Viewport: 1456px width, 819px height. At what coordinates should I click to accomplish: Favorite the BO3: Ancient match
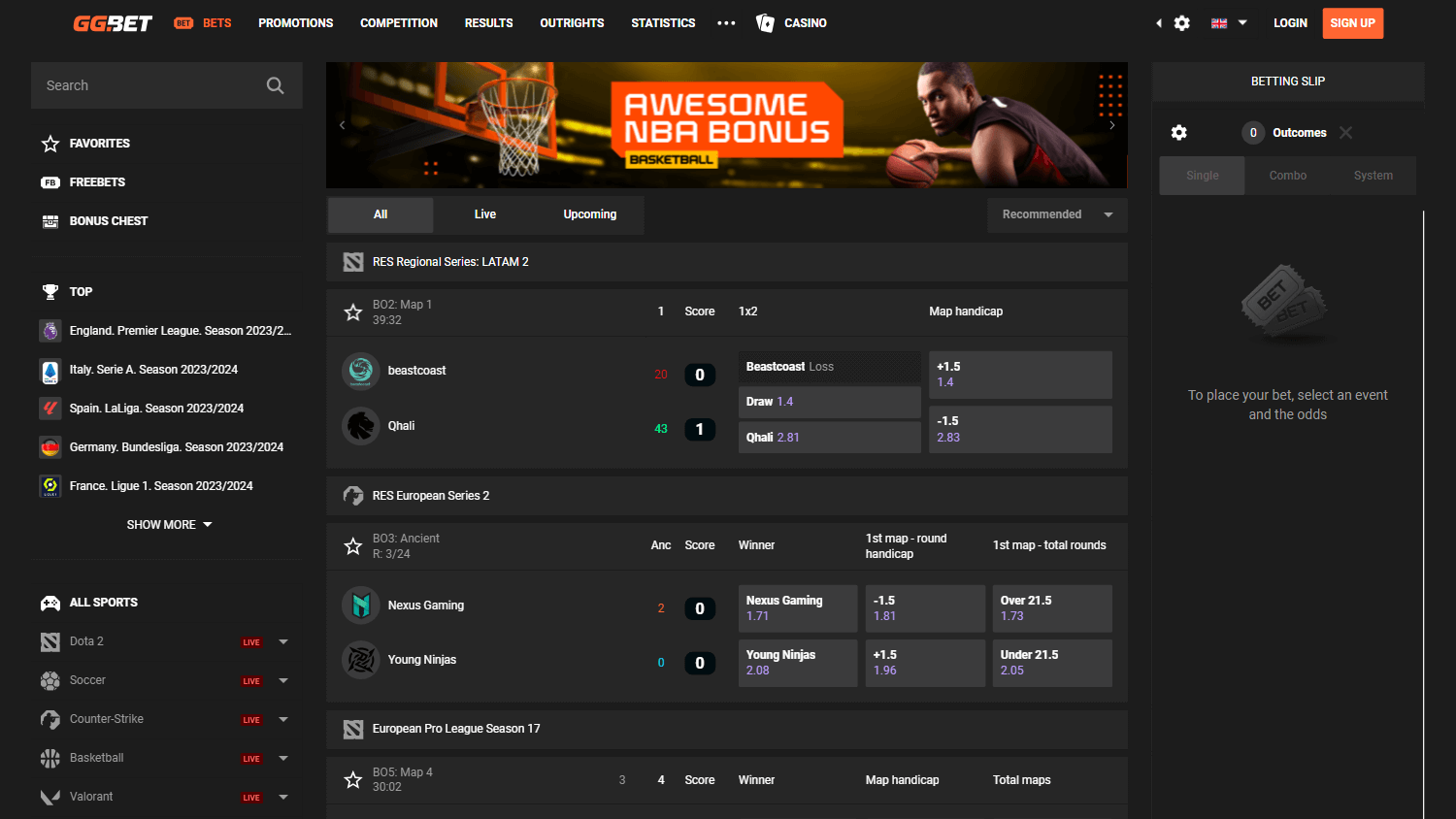click(353, 546)
